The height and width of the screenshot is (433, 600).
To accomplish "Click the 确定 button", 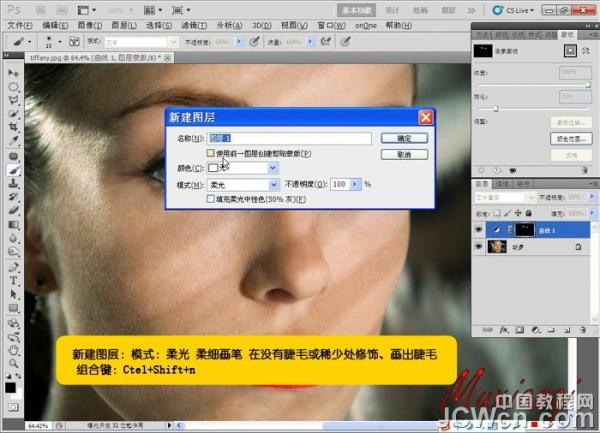I will (405, 138).
